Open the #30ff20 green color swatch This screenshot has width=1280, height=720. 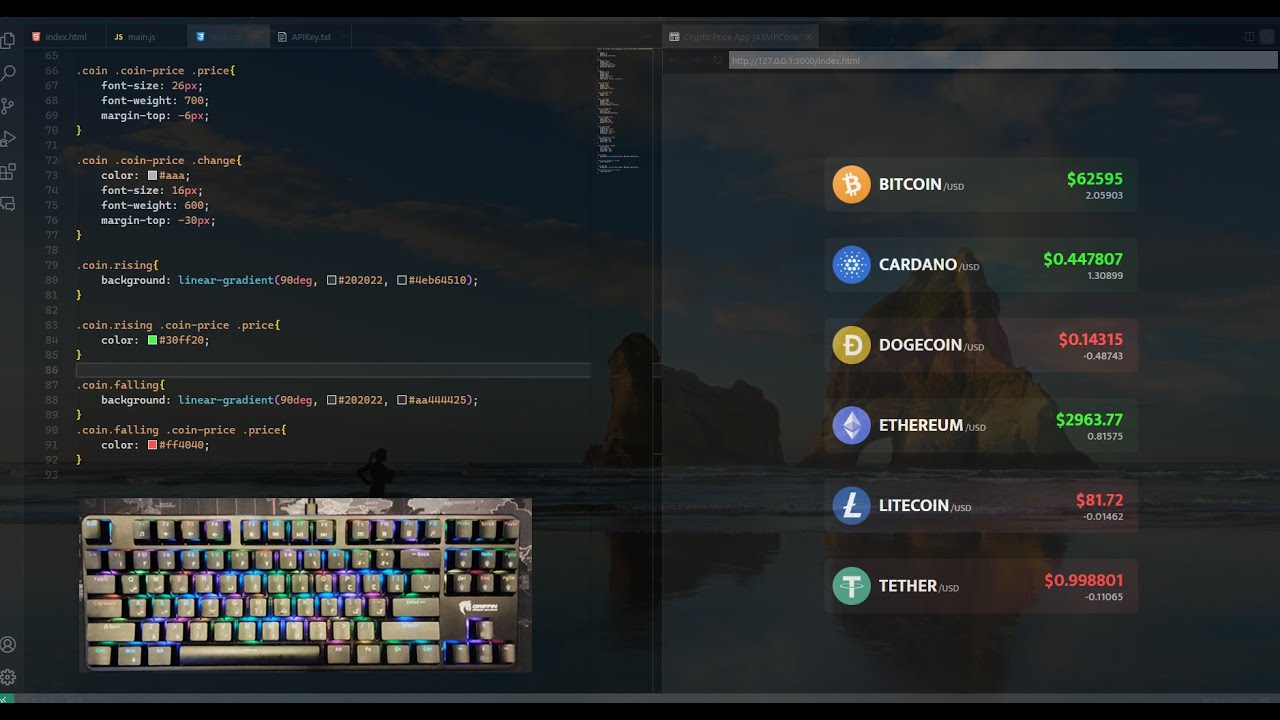(152, 340)
